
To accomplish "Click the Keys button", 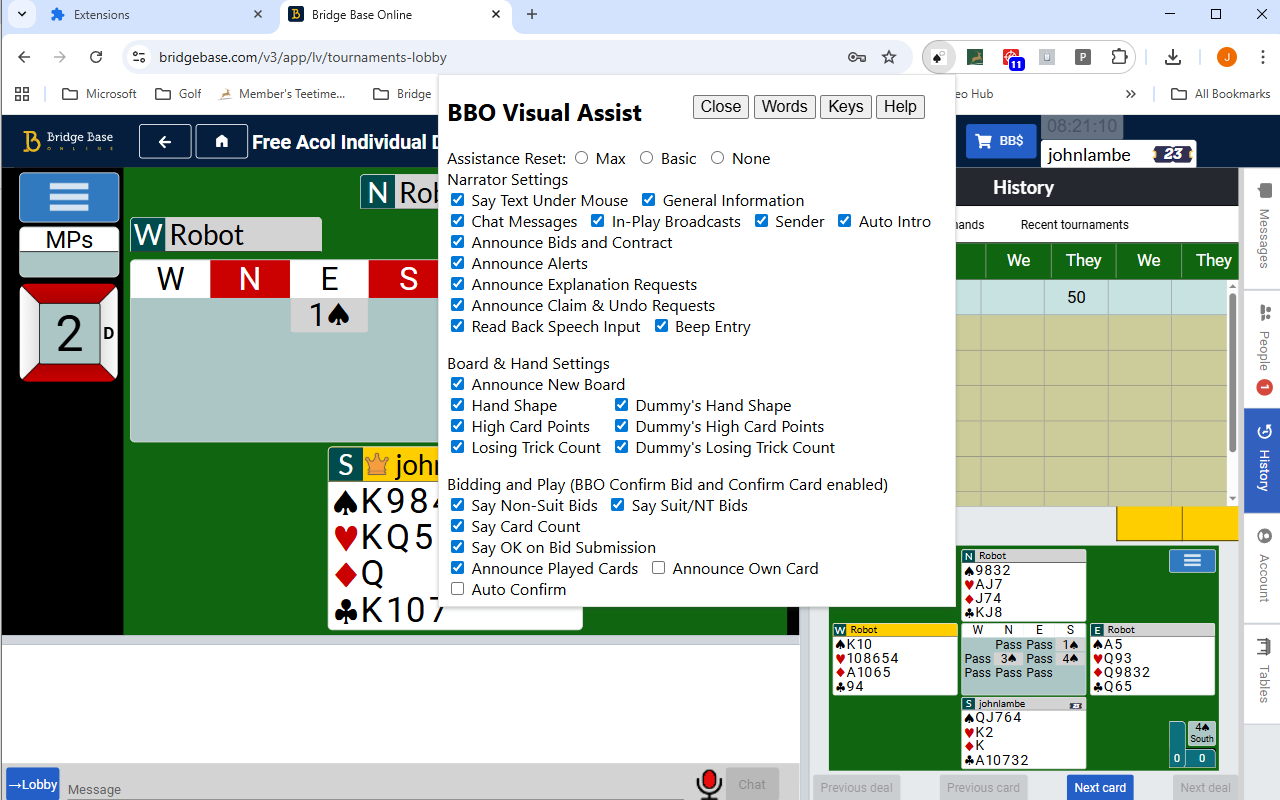I will tap(846, 107).
